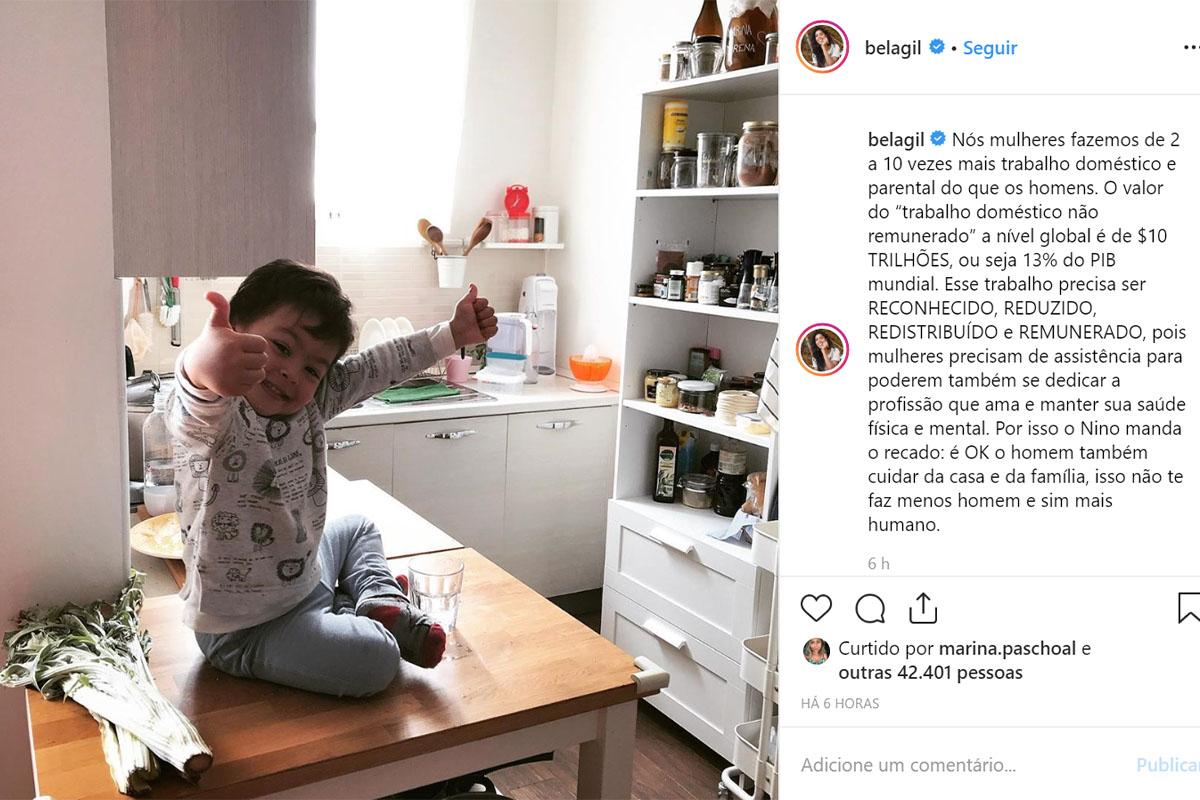Click the photo of the child giving thumbs up
1200x800 pixels.
click(x=389, y=400)
